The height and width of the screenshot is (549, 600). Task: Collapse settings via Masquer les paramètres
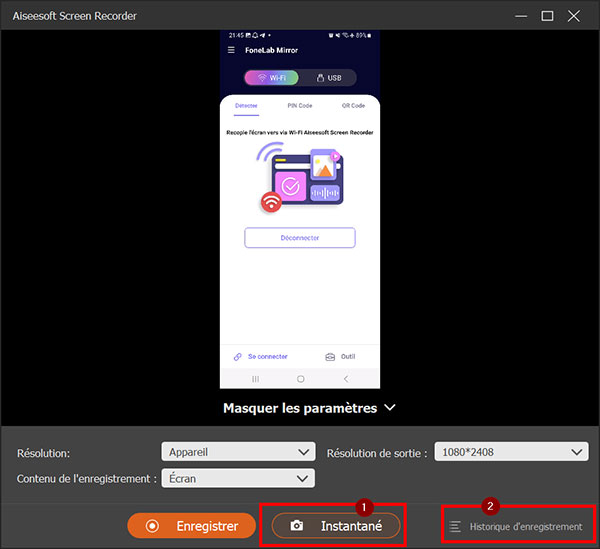[309, 408]
